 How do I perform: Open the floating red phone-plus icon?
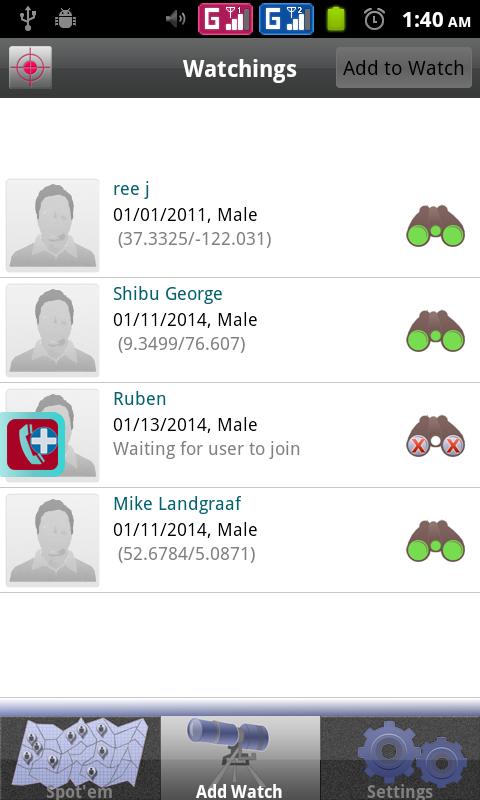pos(33,444)
